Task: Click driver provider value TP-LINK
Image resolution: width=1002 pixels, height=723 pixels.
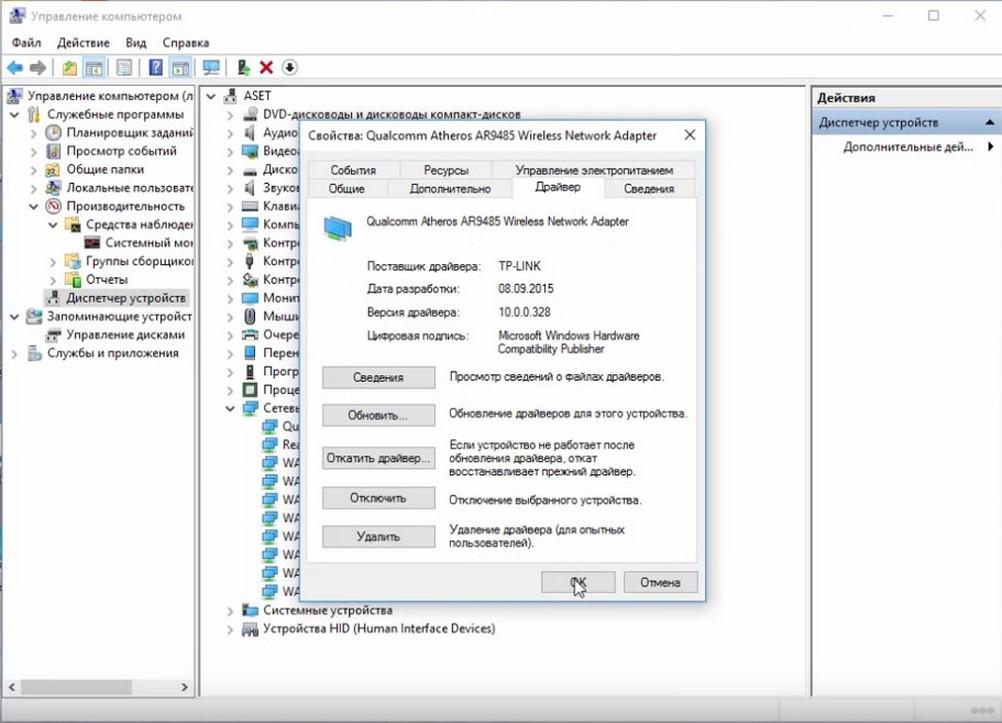Action: [x=519, y=266]
